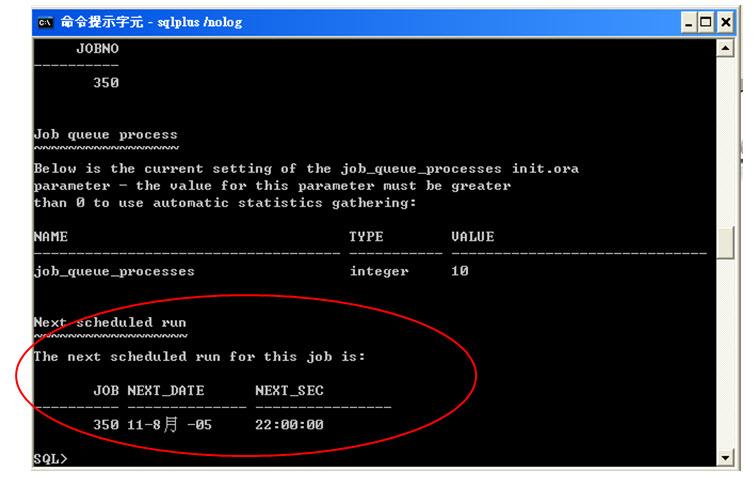The width and height of the screenshot is (753, 480).
Task: Click the TYPE column header
Action: click(366, 237)
